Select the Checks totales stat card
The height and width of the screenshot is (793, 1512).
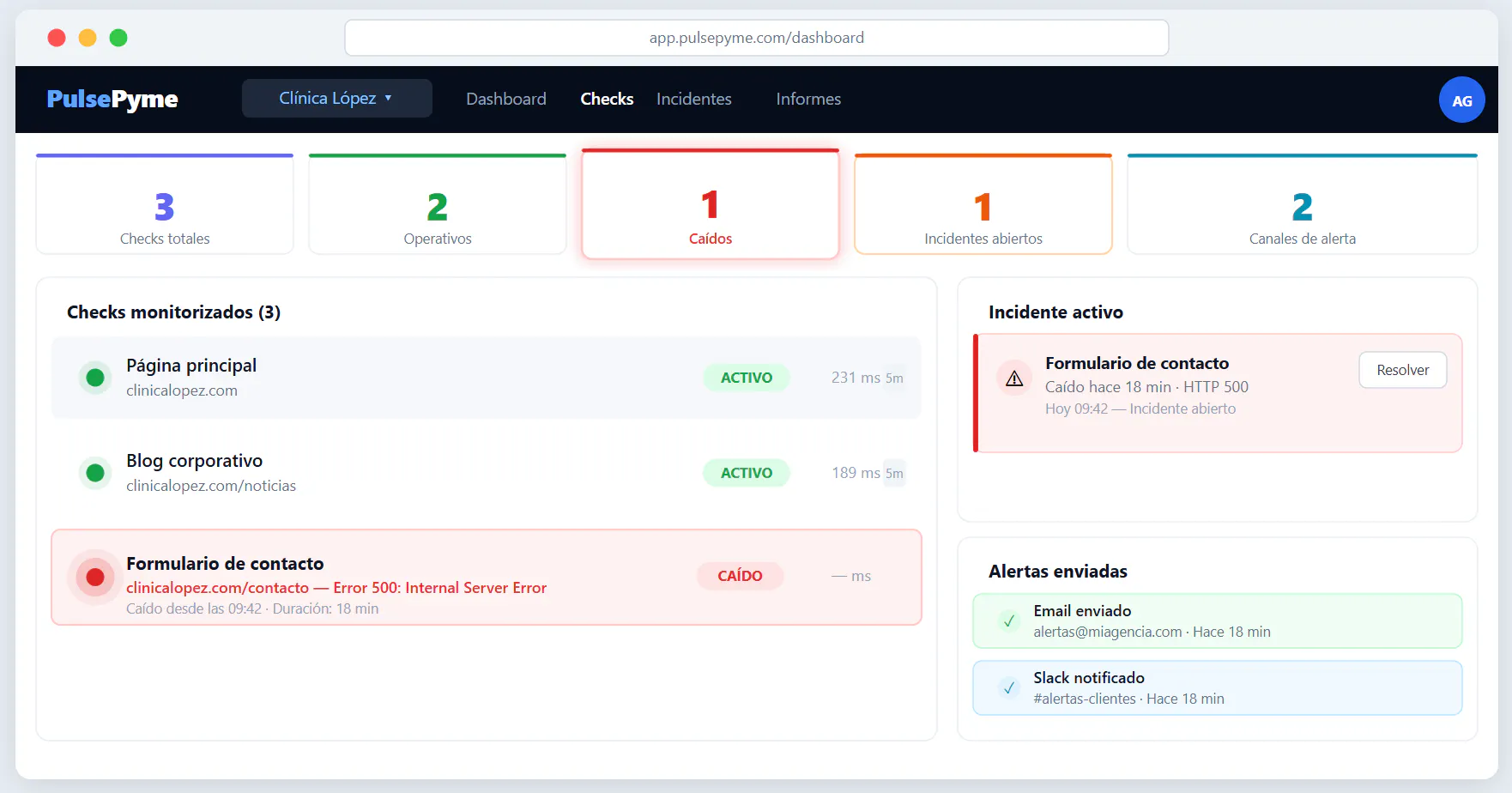(x=165, y=204)
